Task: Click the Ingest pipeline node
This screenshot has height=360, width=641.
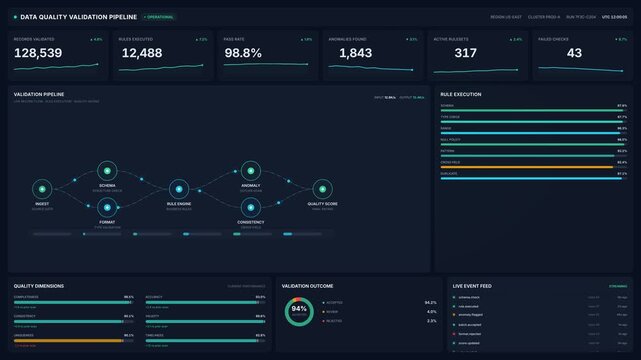Action: coord(42,189)
